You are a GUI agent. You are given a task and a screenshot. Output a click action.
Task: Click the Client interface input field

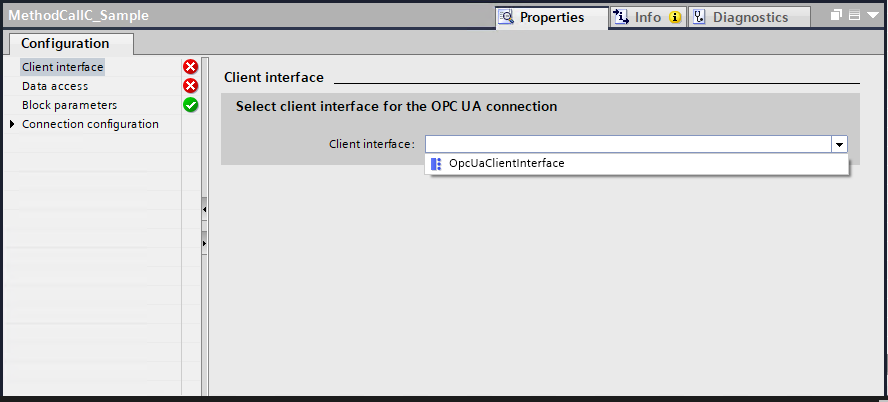(x=628, y=144)
